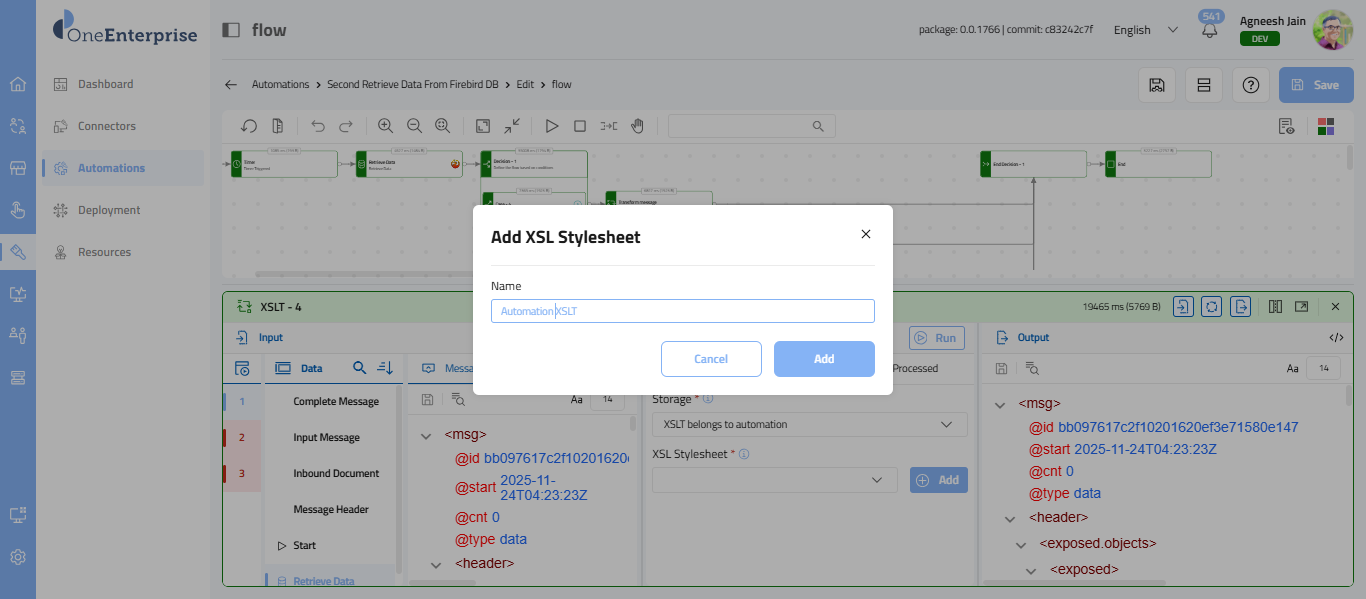Start flow with the play icon
Viewport: 1366px width, 599px height.
pos(552,126)
